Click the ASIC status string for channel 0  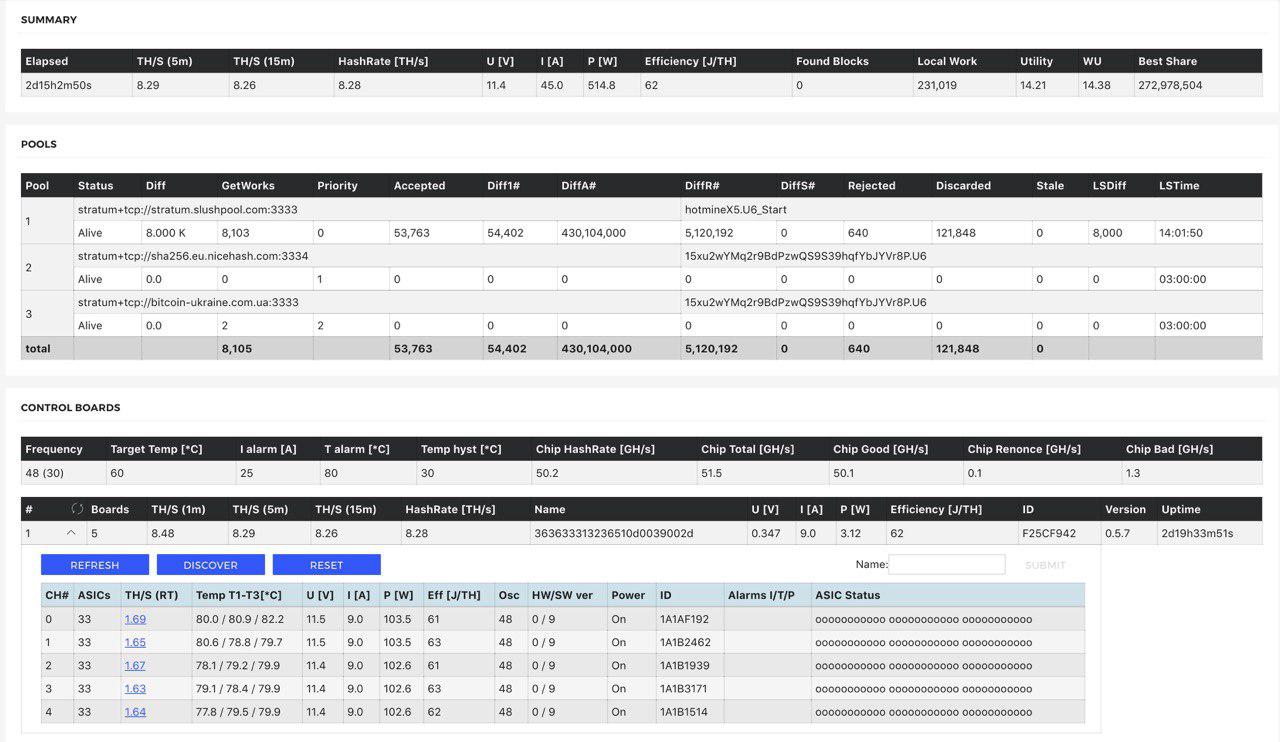[923, 619]
